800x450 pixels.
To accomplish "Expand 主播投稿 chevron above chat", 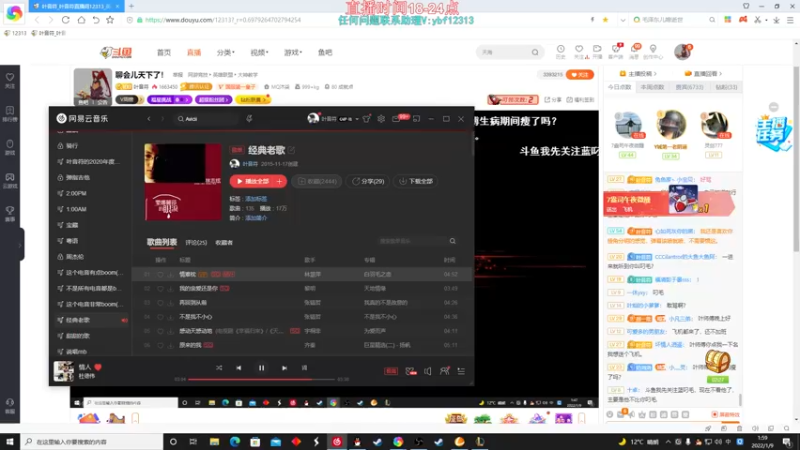I will [x=655, y=74].
